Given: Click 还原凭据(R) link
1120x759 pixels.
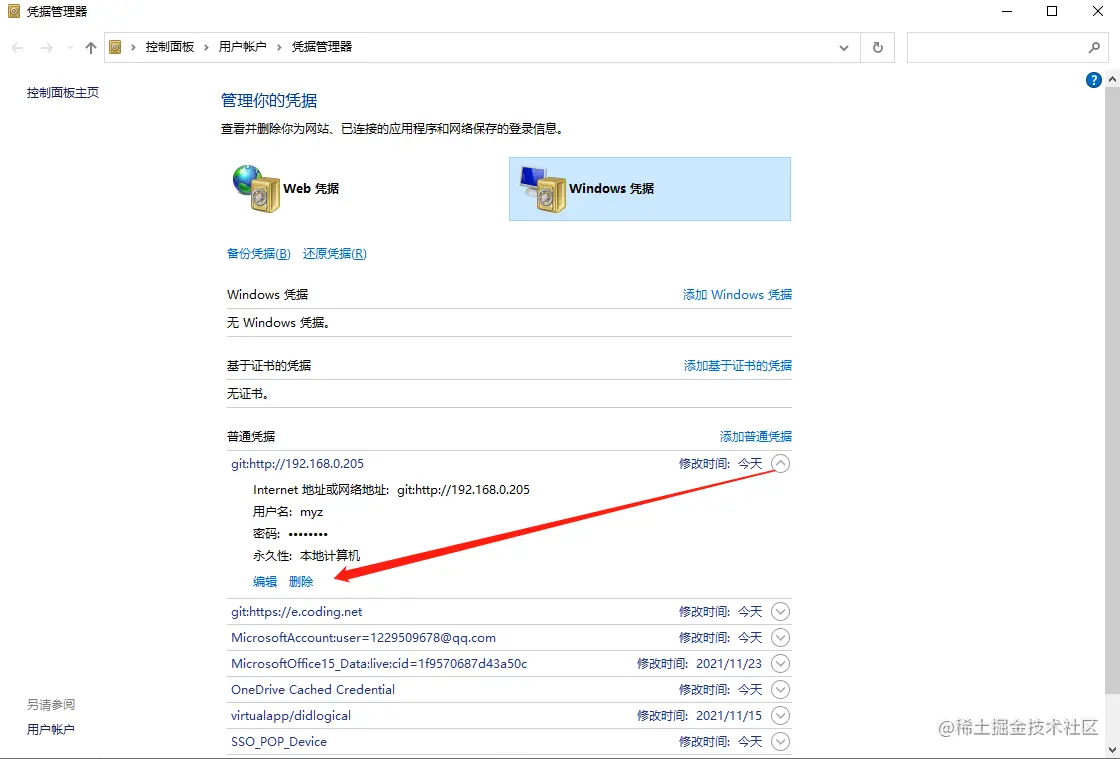Looking at the screenshot, I should (334, 253).
